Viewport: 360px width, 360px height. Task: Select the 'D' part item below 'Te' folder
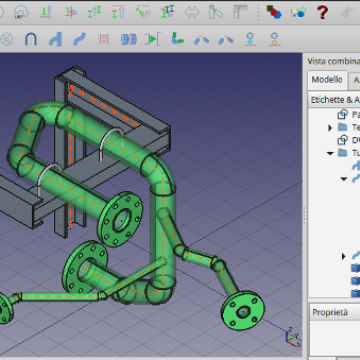(x=348, y=140)
